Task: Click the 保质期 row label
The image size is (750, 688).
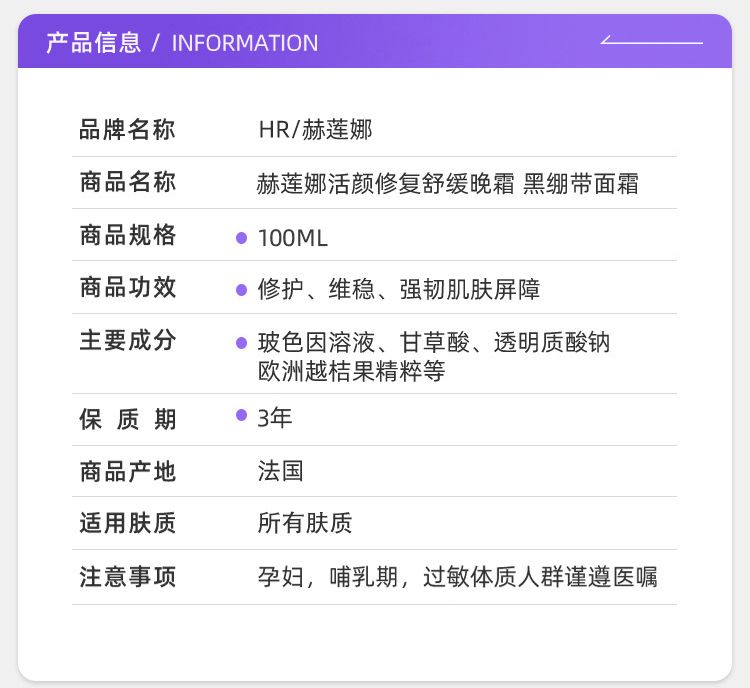Action: click(127, 420)
